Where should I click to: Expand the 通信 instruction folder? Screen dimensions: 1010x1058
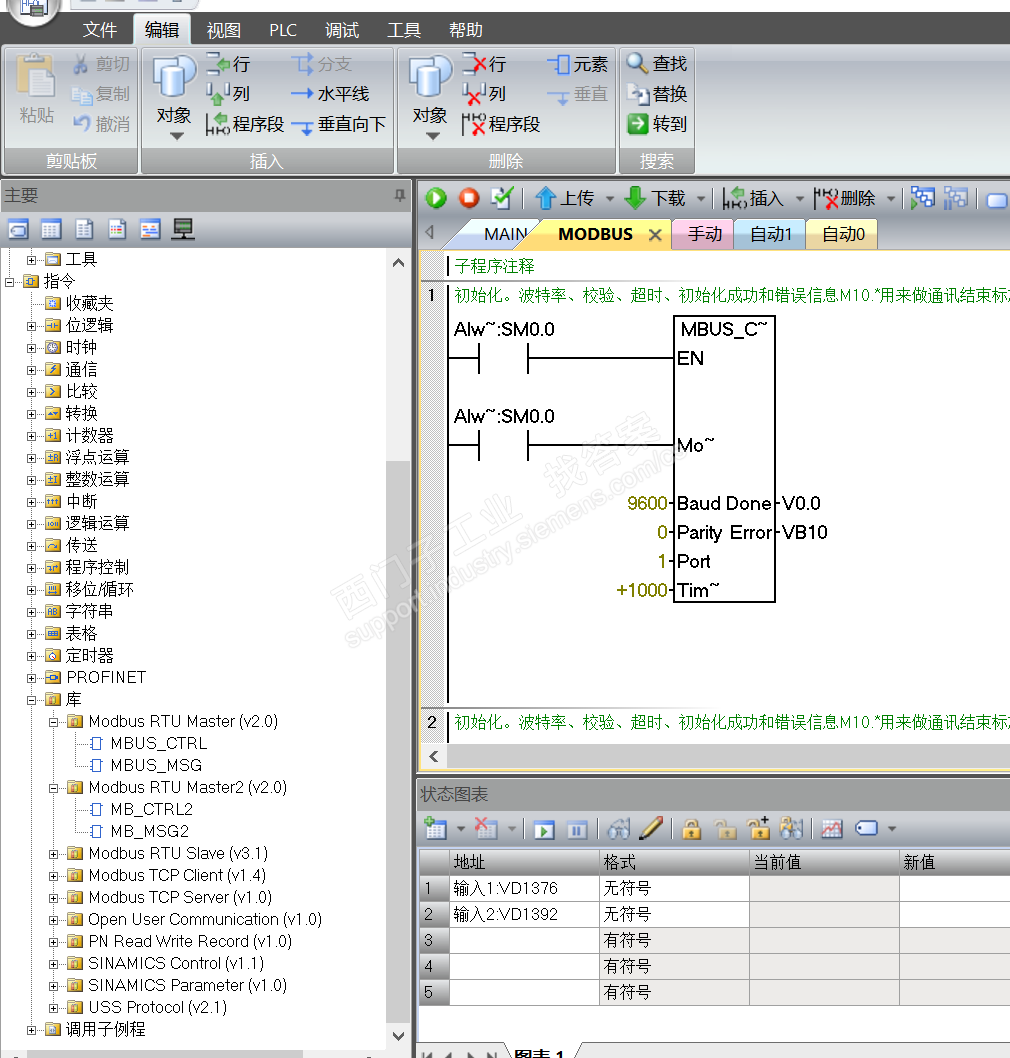31,370
